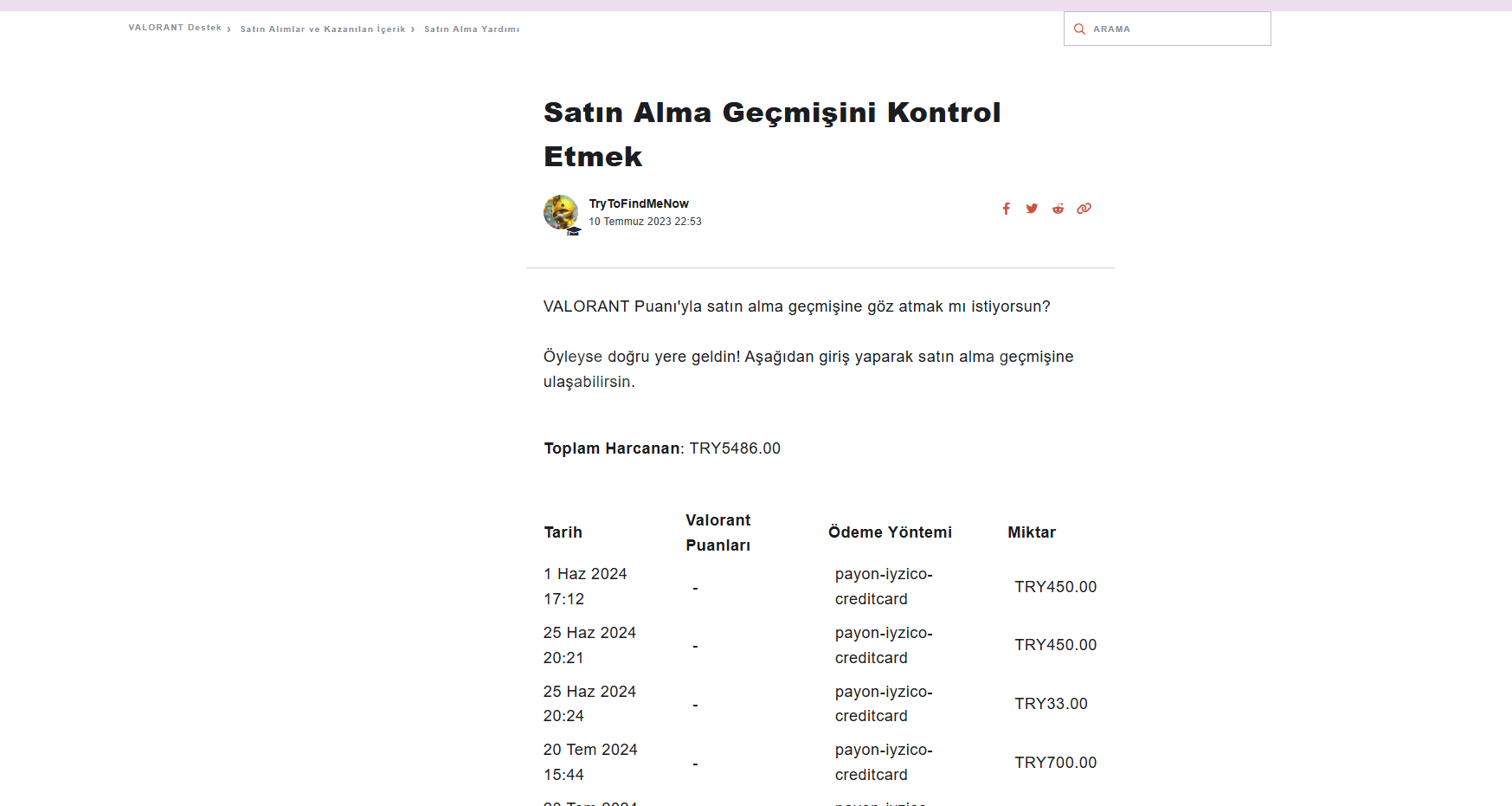This screenshot has height=806, width=1512.
Task: Open the TryToFindMeNow author avatar
Action: tap(560, 212)
